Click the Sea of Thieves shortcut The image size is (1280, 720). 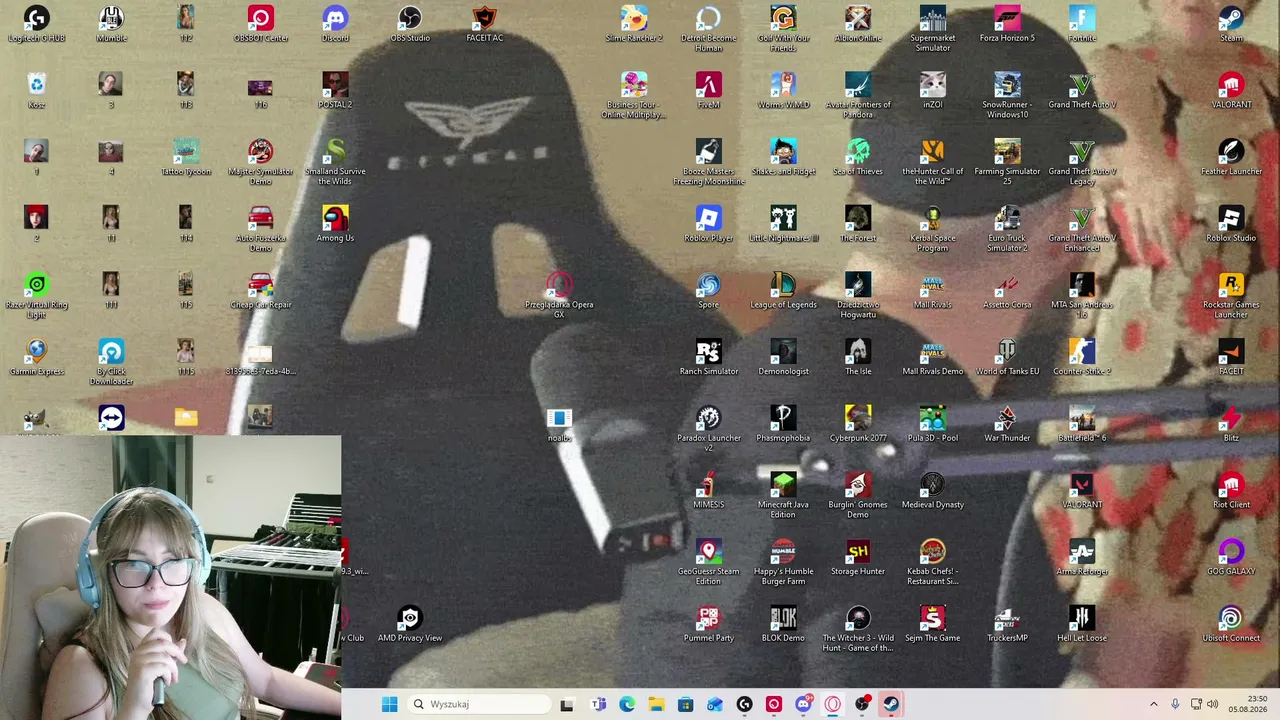coord(858,158)
